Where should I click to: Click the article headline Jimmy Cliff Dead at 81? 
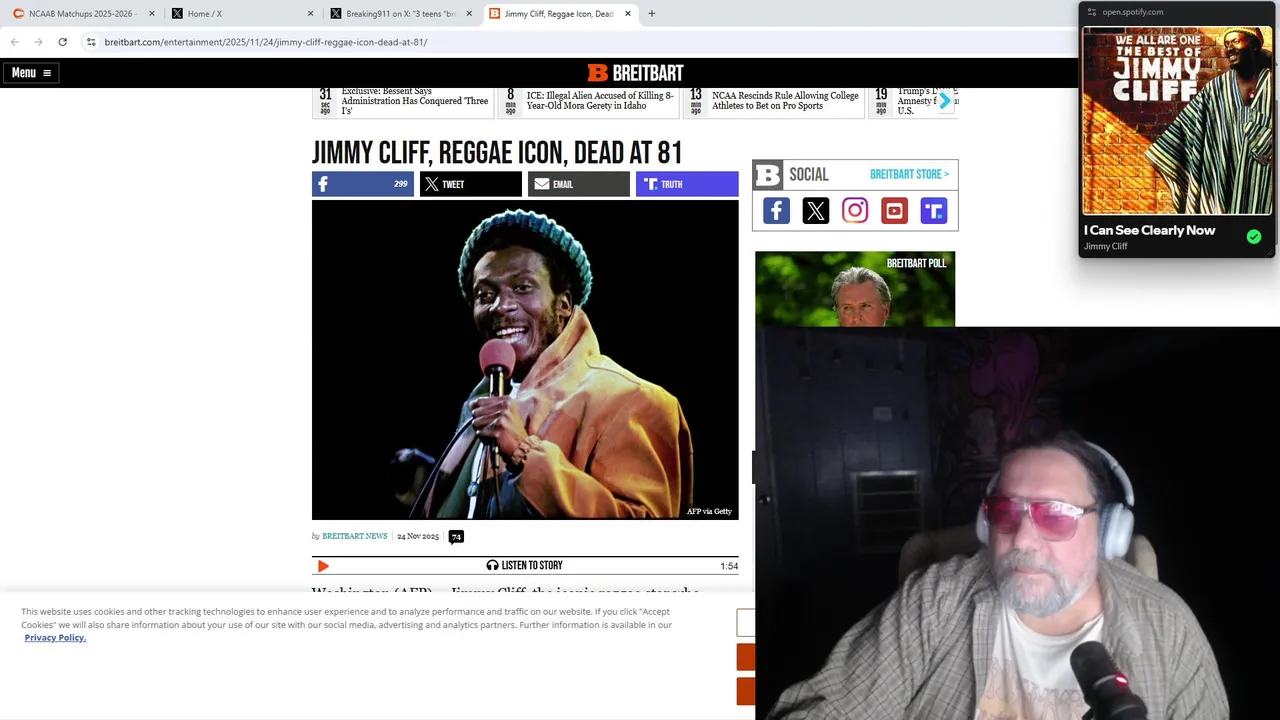coord(497,152)
